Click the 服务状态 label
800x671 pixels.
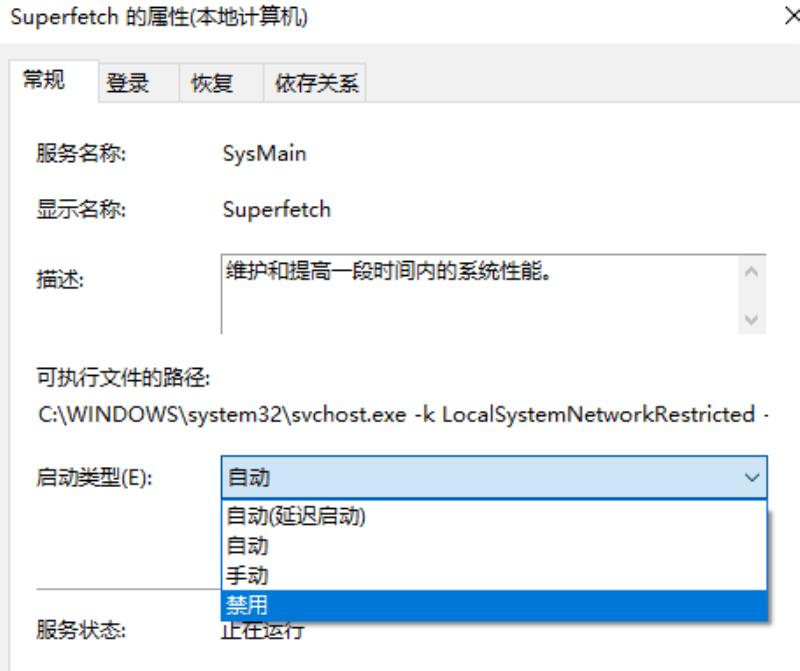click(81, 630)
